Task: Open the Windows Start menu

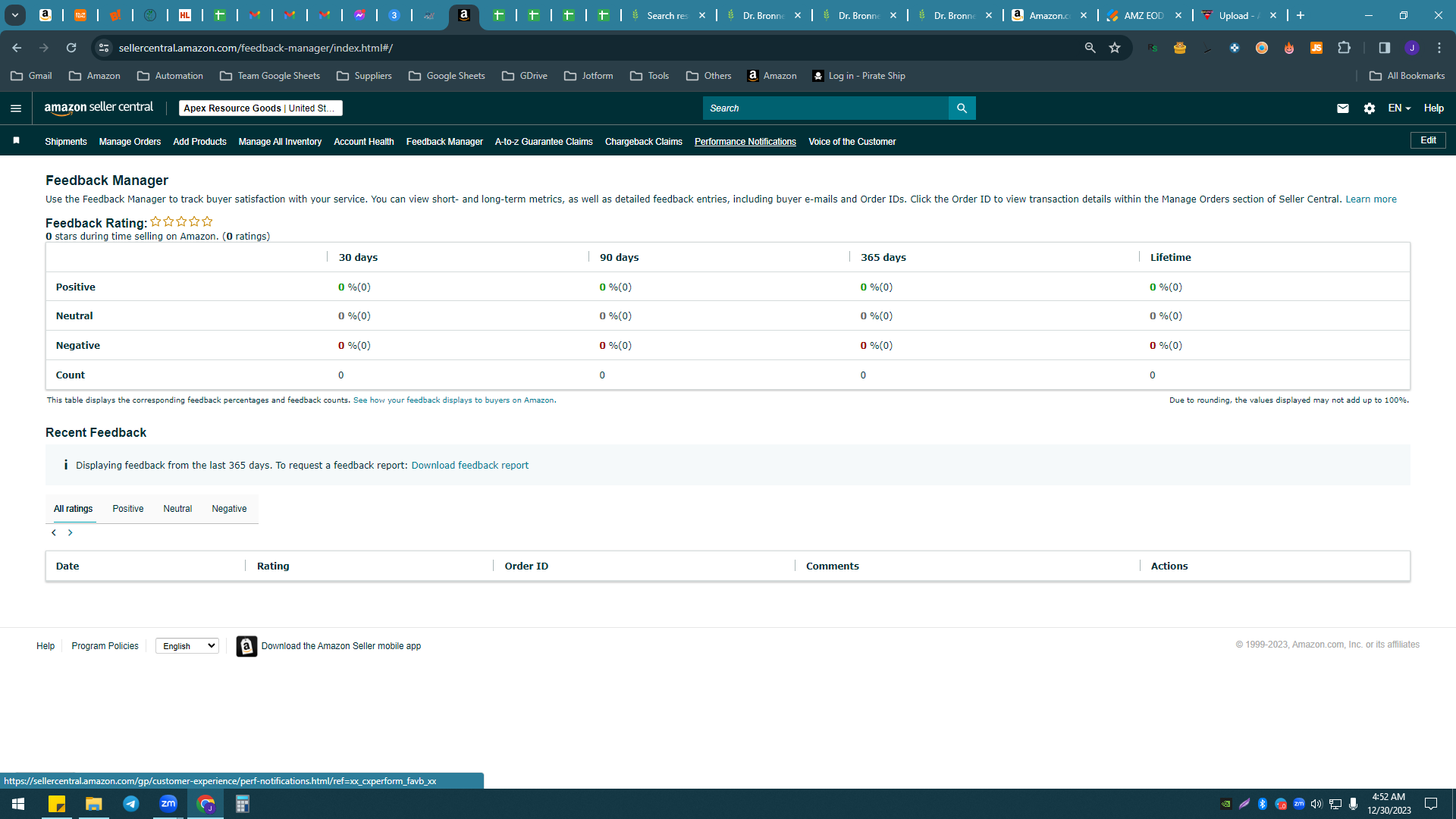Action: (x=18, y=804)
